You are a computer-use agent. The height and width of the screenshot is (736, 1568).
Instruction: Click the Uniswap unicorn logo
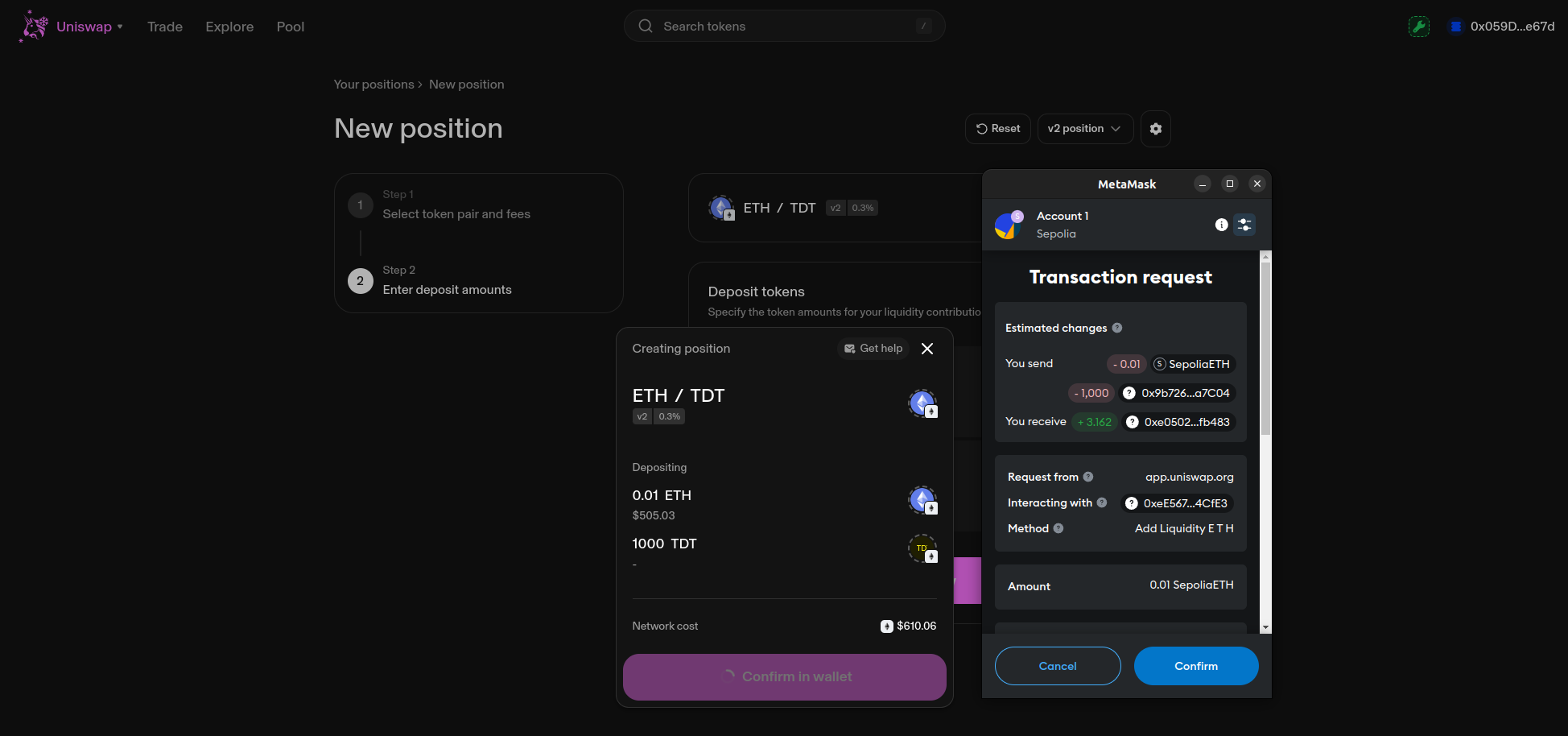[x=34, y=26]
